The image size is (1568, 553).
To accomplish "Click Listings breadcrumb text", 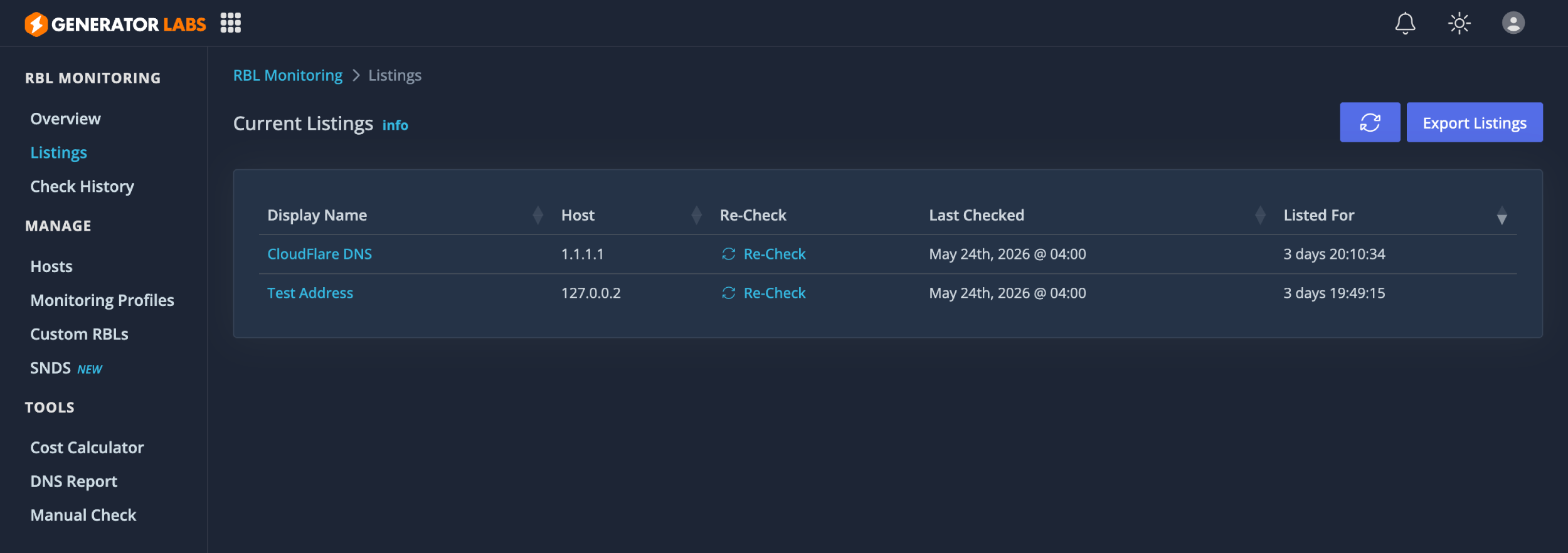I will (x=395, y=75).
